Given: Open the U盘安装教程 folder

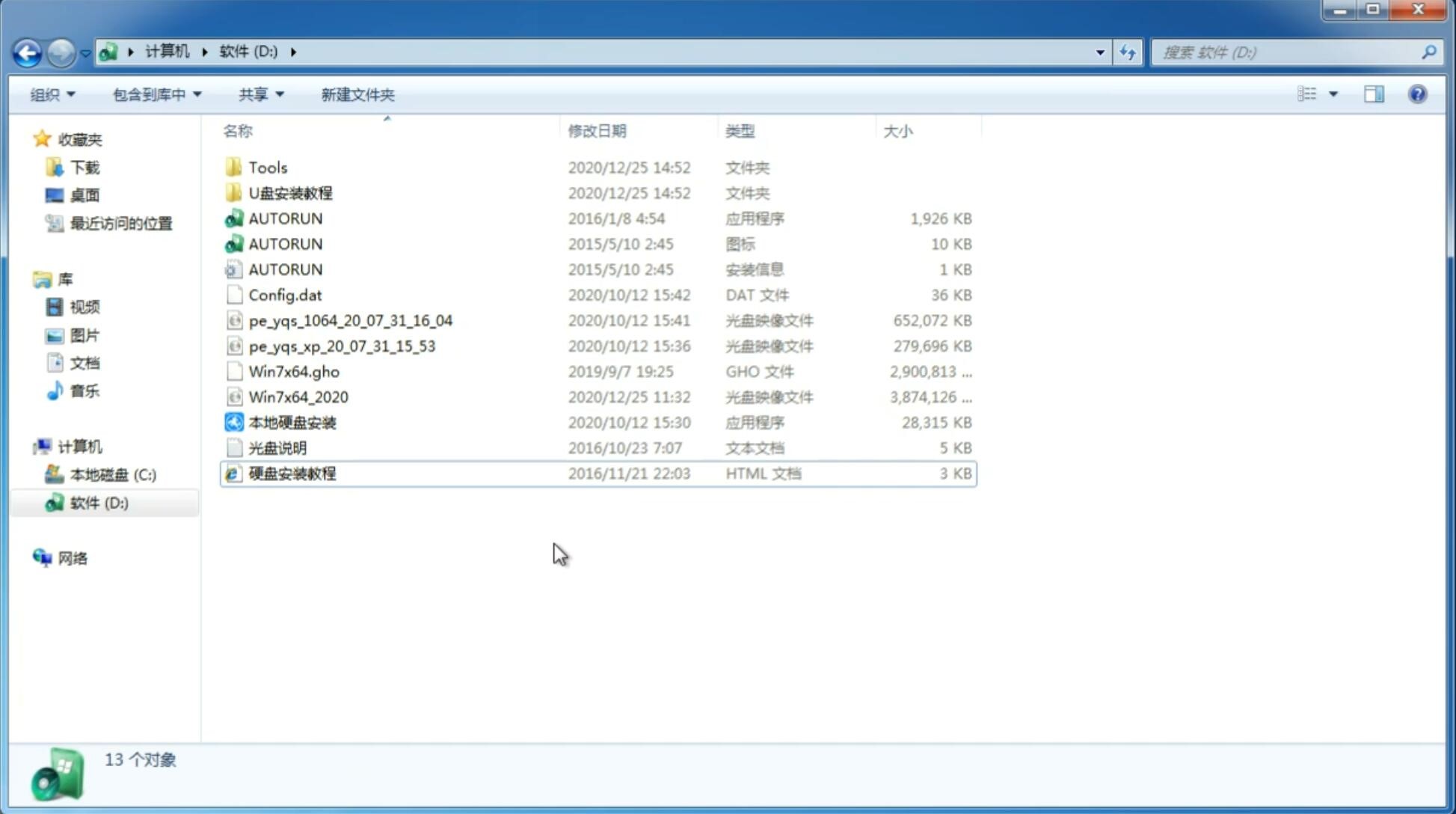Looking at the screenshot, I should point(290,193).
